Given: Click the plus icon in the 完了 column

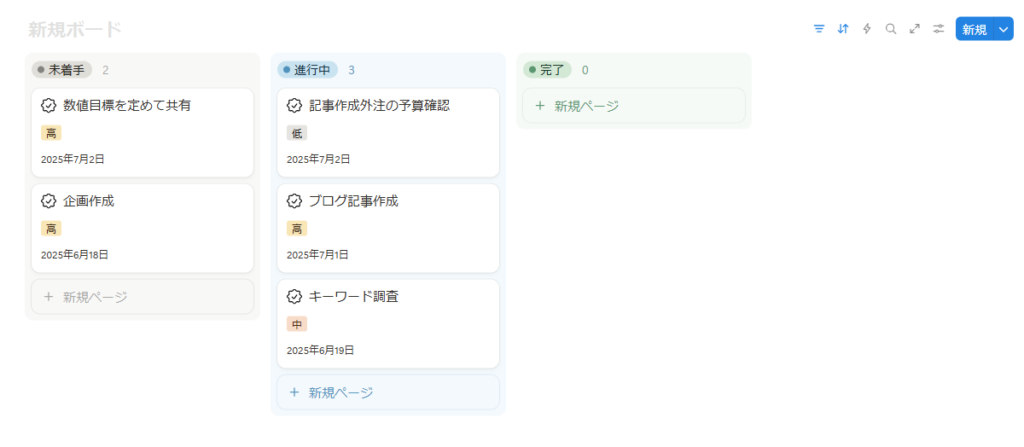Looking at the screenshot, I should point(540,106).
